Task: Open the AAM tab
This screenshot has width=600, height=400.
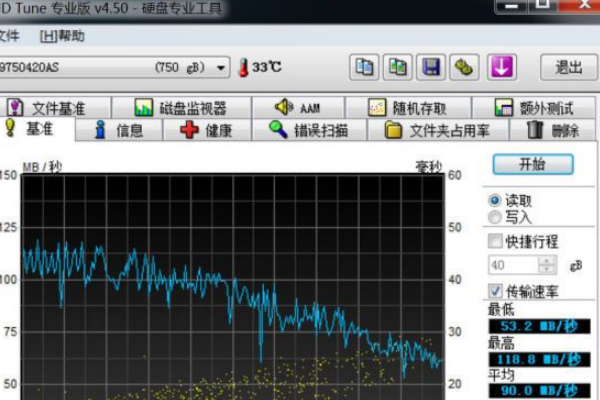Action: coord(298,108)
